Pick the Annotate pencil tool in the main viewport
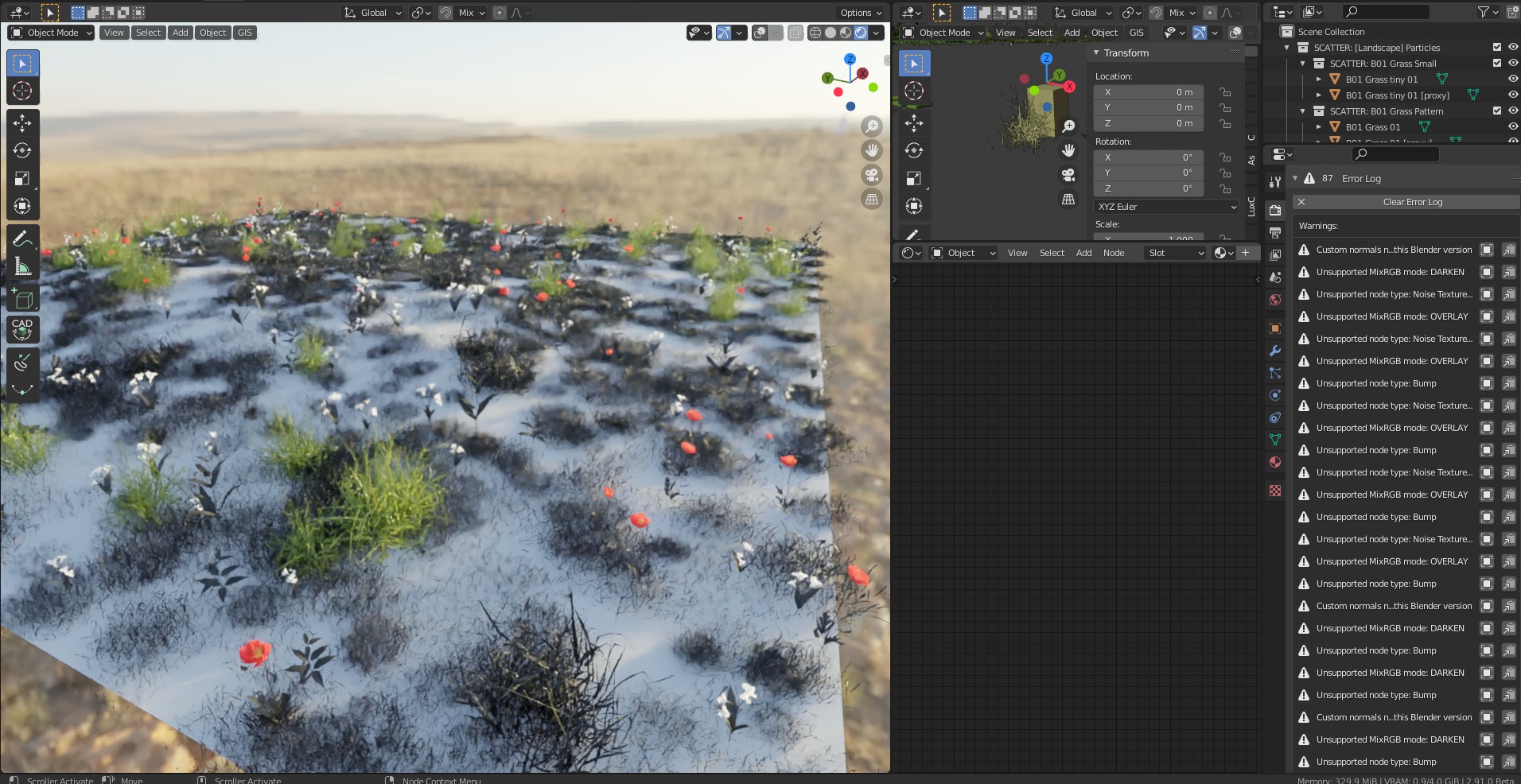This screenshot has height=784, width=1521. coord(22,239)
